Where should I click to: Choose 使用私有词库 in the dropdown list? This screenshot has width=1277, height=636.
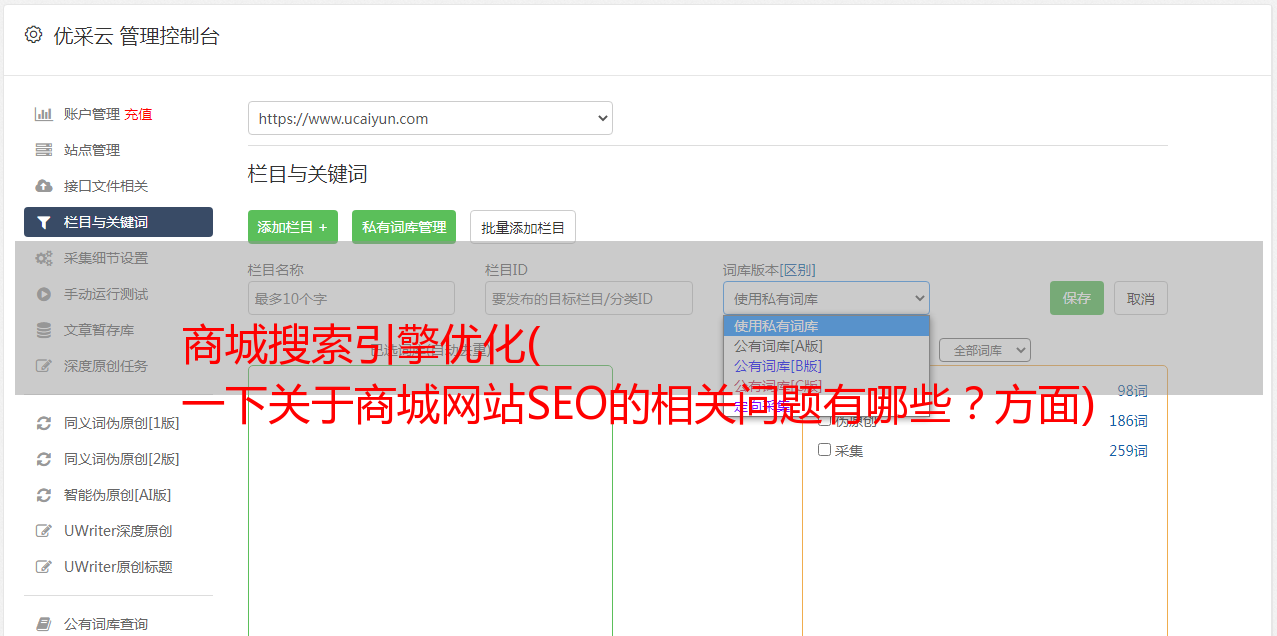(826, 326)
